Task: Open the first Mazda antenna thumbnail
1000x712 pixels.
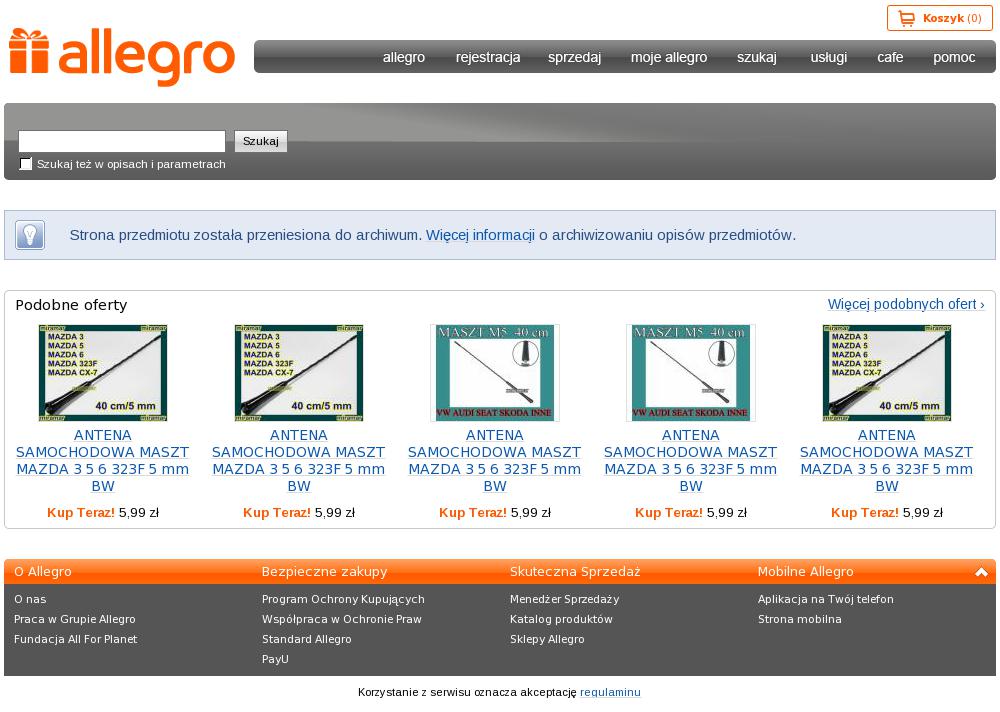Action: point(103,373)
